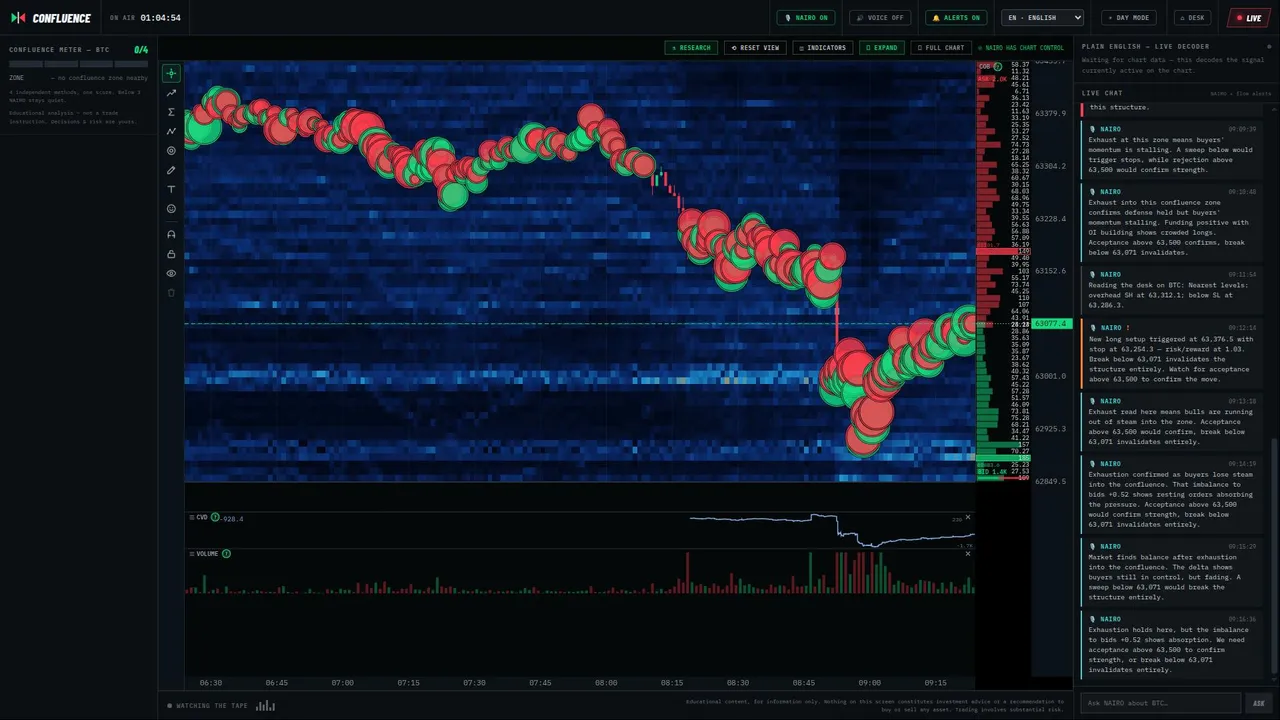This screenshot has width=1280, height=720.
Task: Open the Indicators menu
Action: (x=823, y=47)
